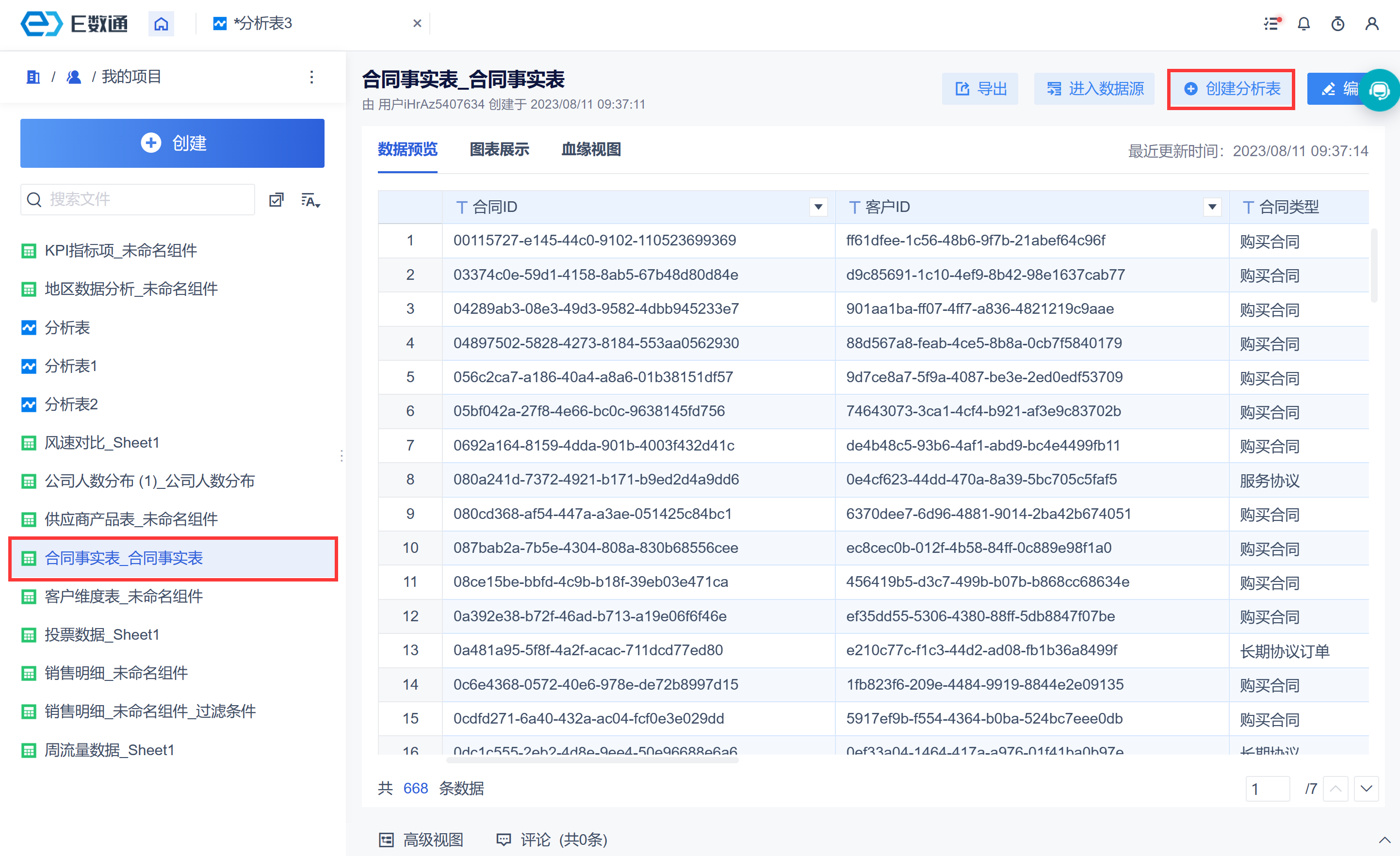Screen dimensions: 1400x856
Task: Open the three-dot menu next to 我的项目
Action: tap(311, 77)
